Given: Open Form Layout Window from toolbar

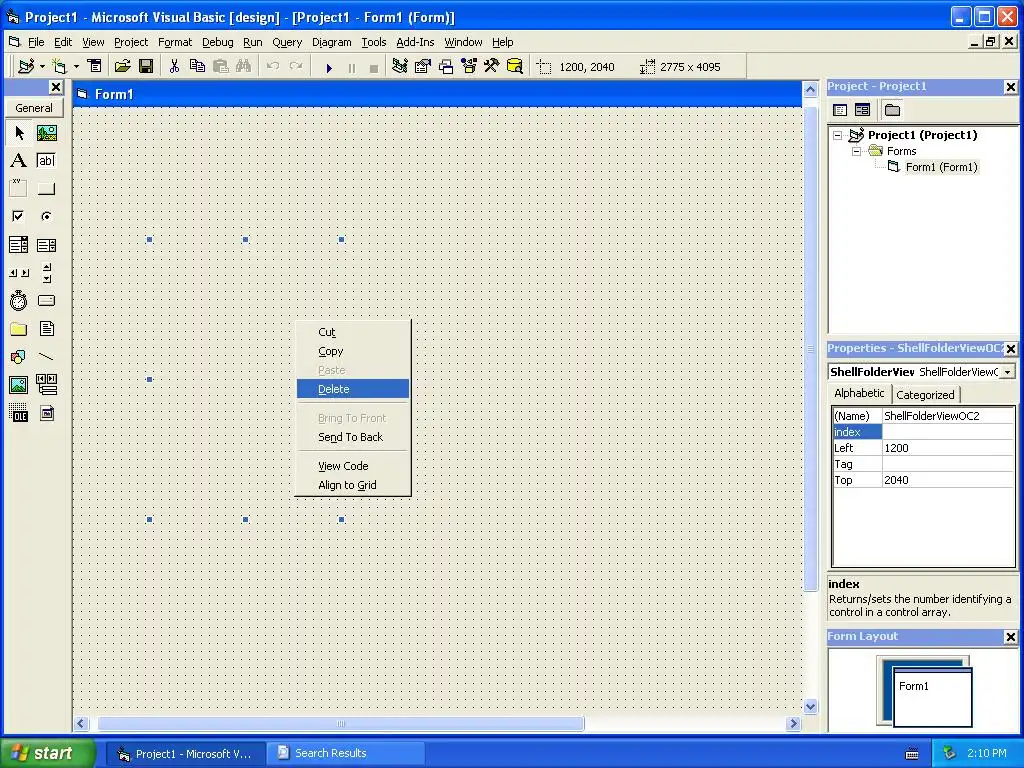Looking at the screenshot, I should [x=446, y=66].
